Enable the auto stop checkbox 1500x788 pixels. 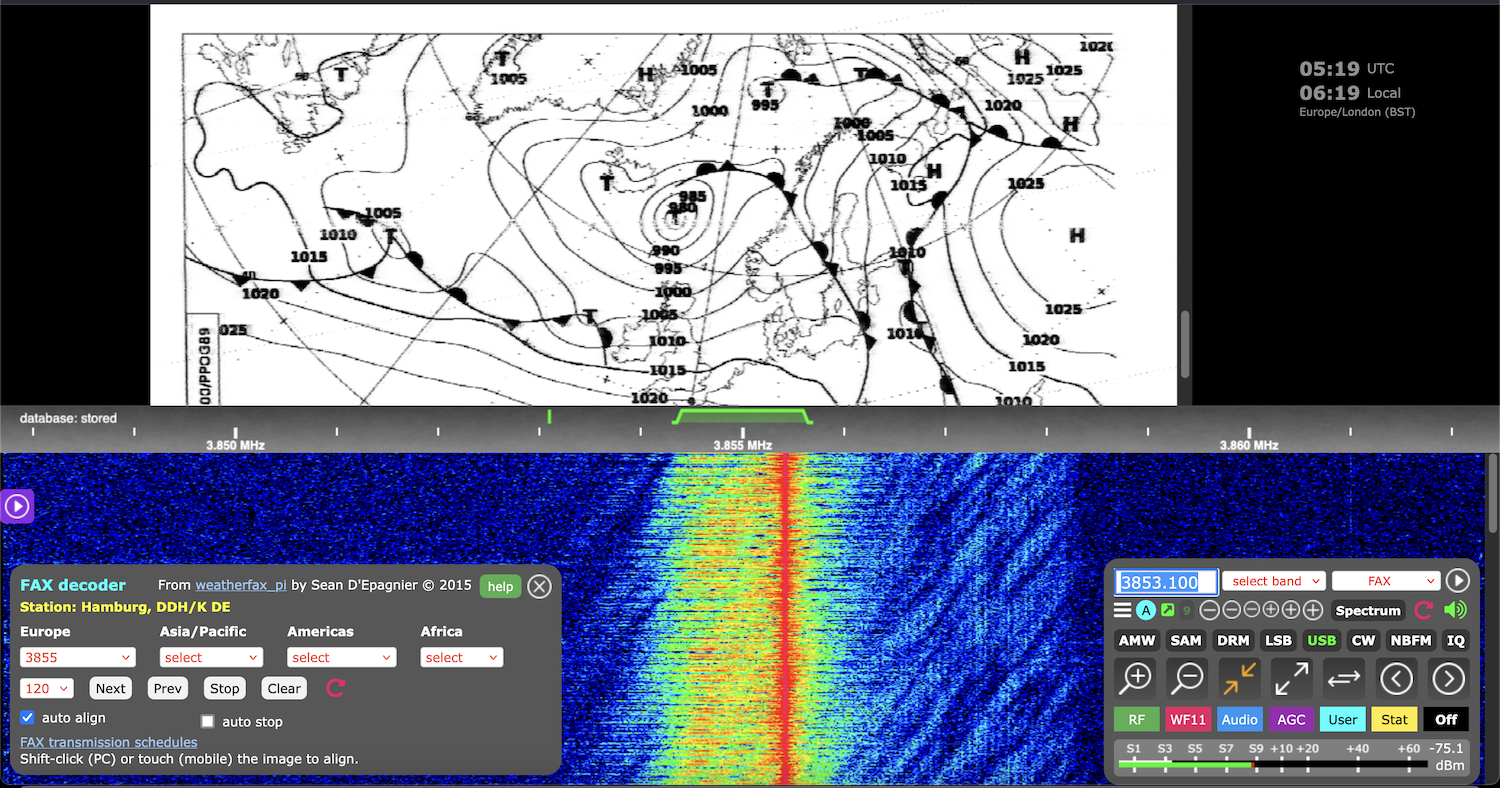pos(208,721)
